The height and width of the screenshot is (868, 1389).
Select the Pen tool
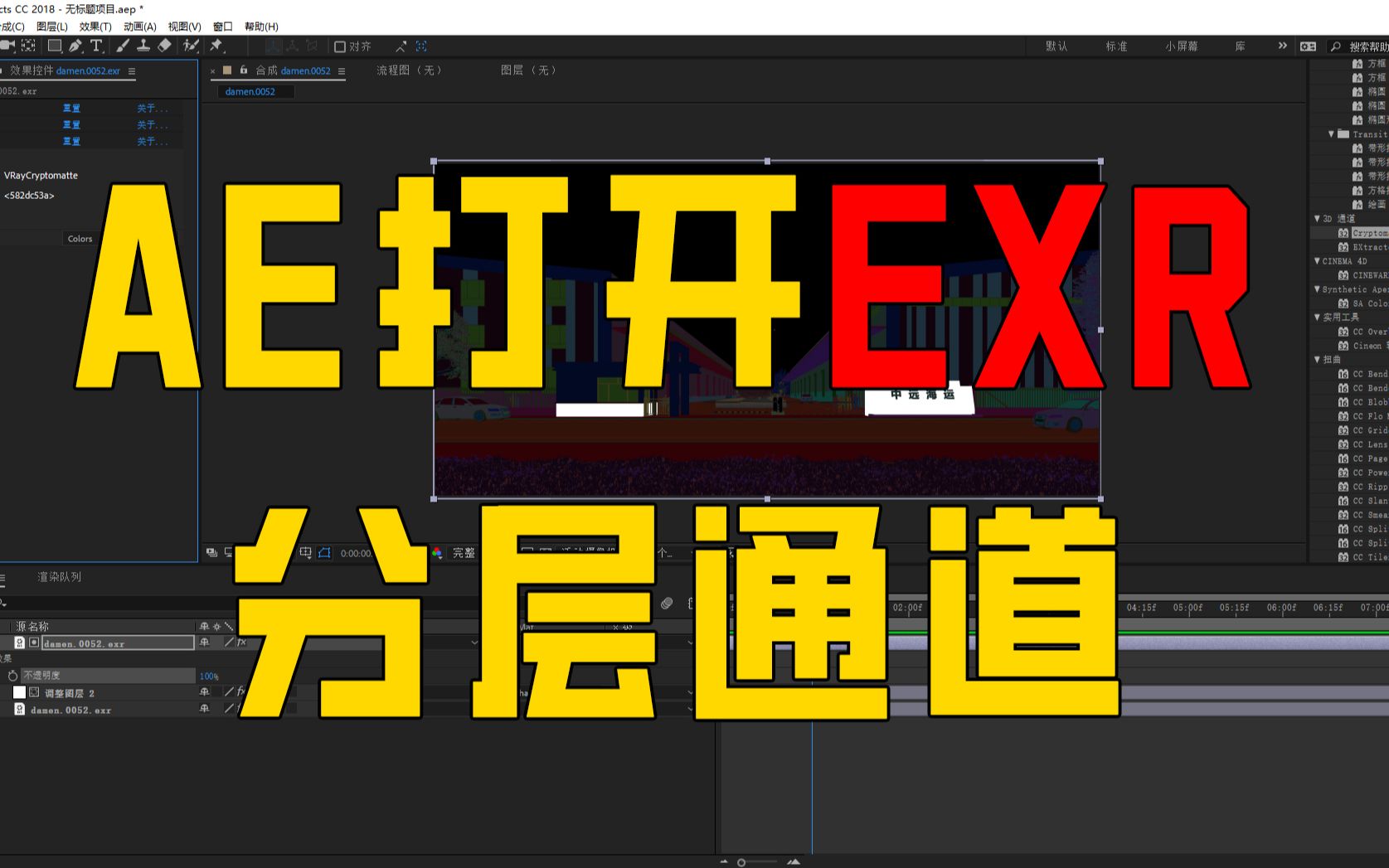[x=75, y=46]
